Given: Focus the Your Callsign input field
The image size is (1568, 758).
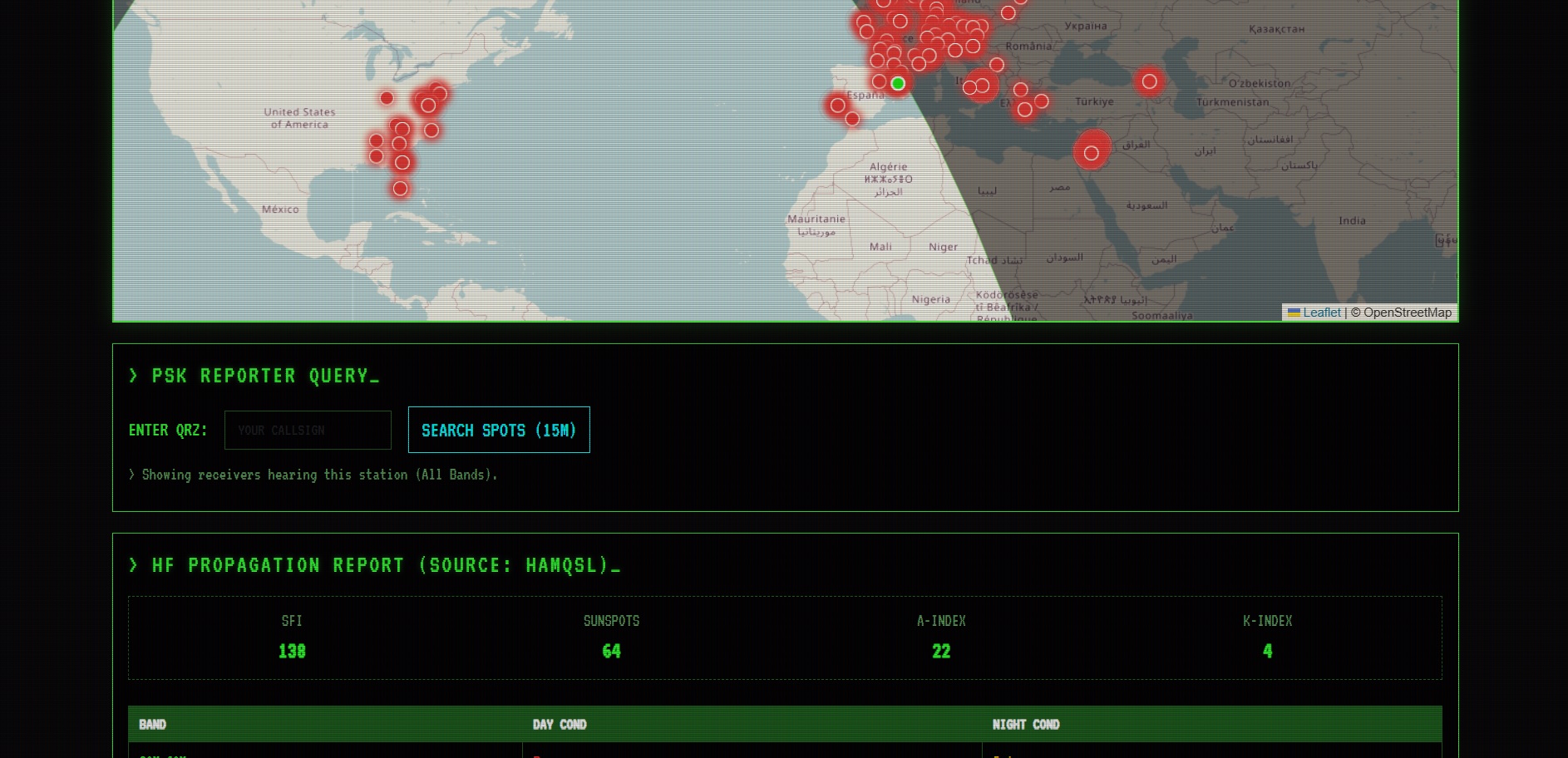Looking at the screenshot, I should click(x=308, y=430).
